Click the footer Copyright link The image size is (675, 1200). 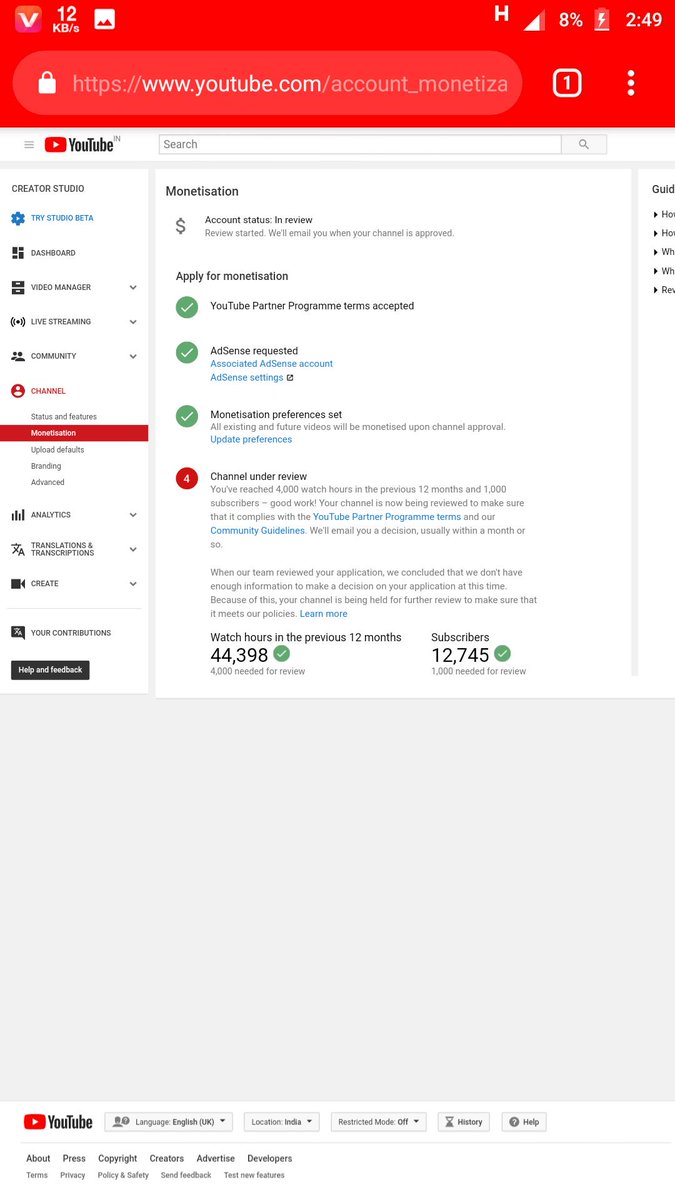[x=117, y=1159]
